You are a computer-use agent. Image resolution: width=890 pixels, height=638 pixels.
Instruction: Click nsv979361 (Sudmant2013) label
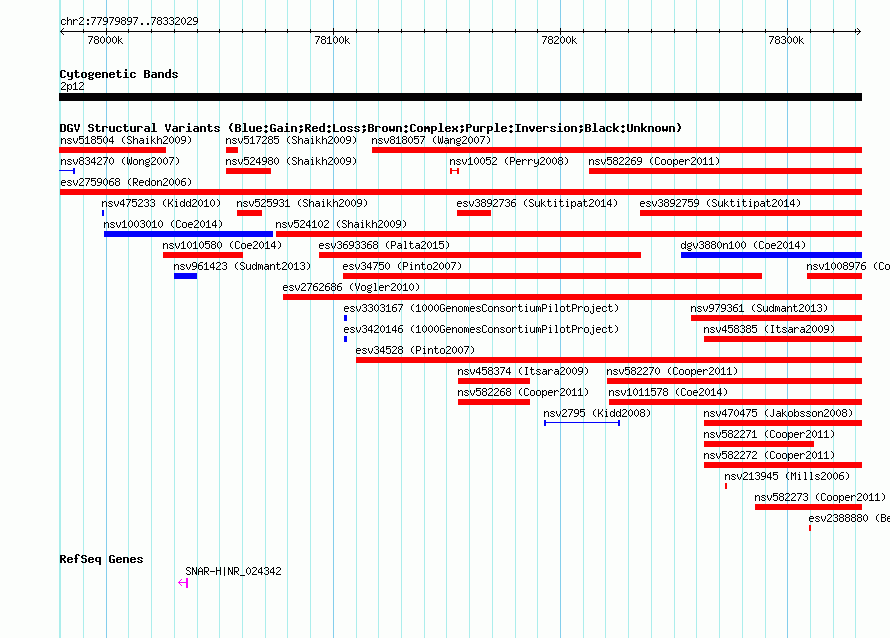coord(759,308)
